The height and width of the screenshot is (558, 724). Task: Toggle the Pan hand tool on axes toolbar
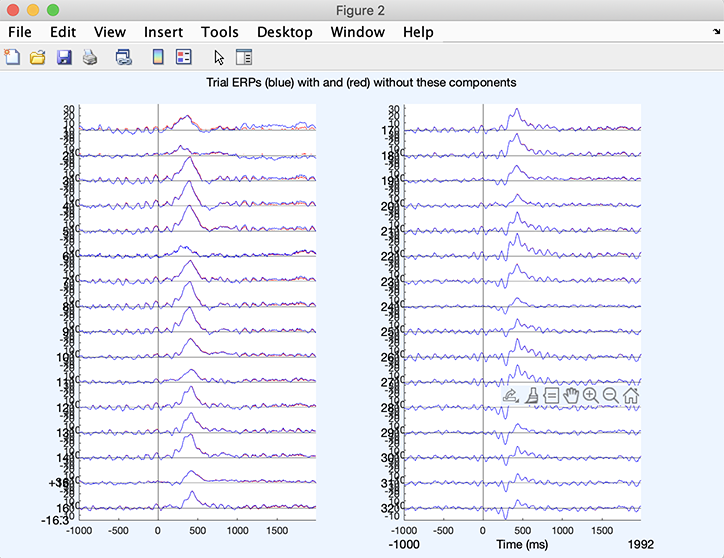coord(571,395)
